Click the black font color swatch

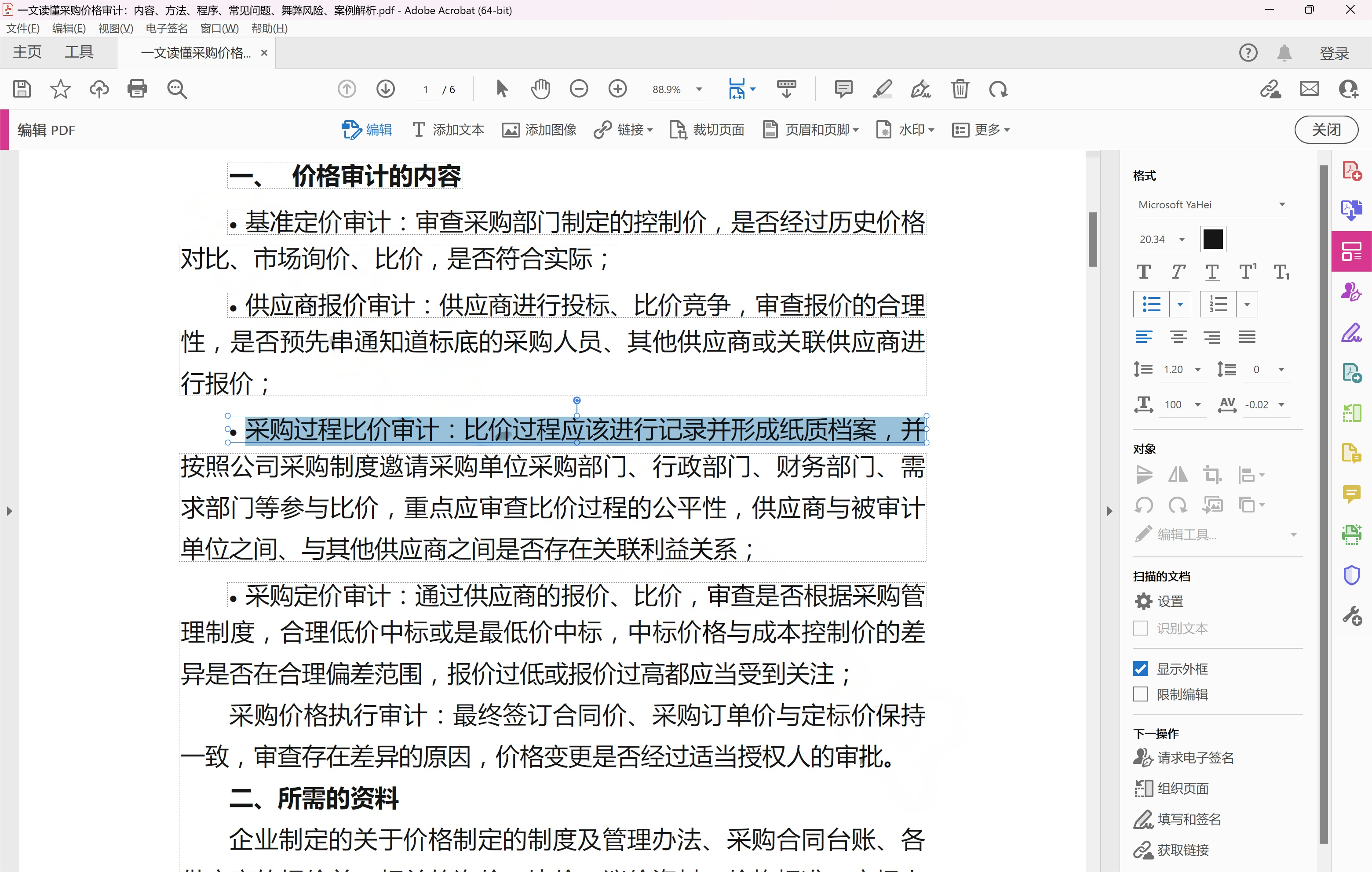click(1212, 239)
